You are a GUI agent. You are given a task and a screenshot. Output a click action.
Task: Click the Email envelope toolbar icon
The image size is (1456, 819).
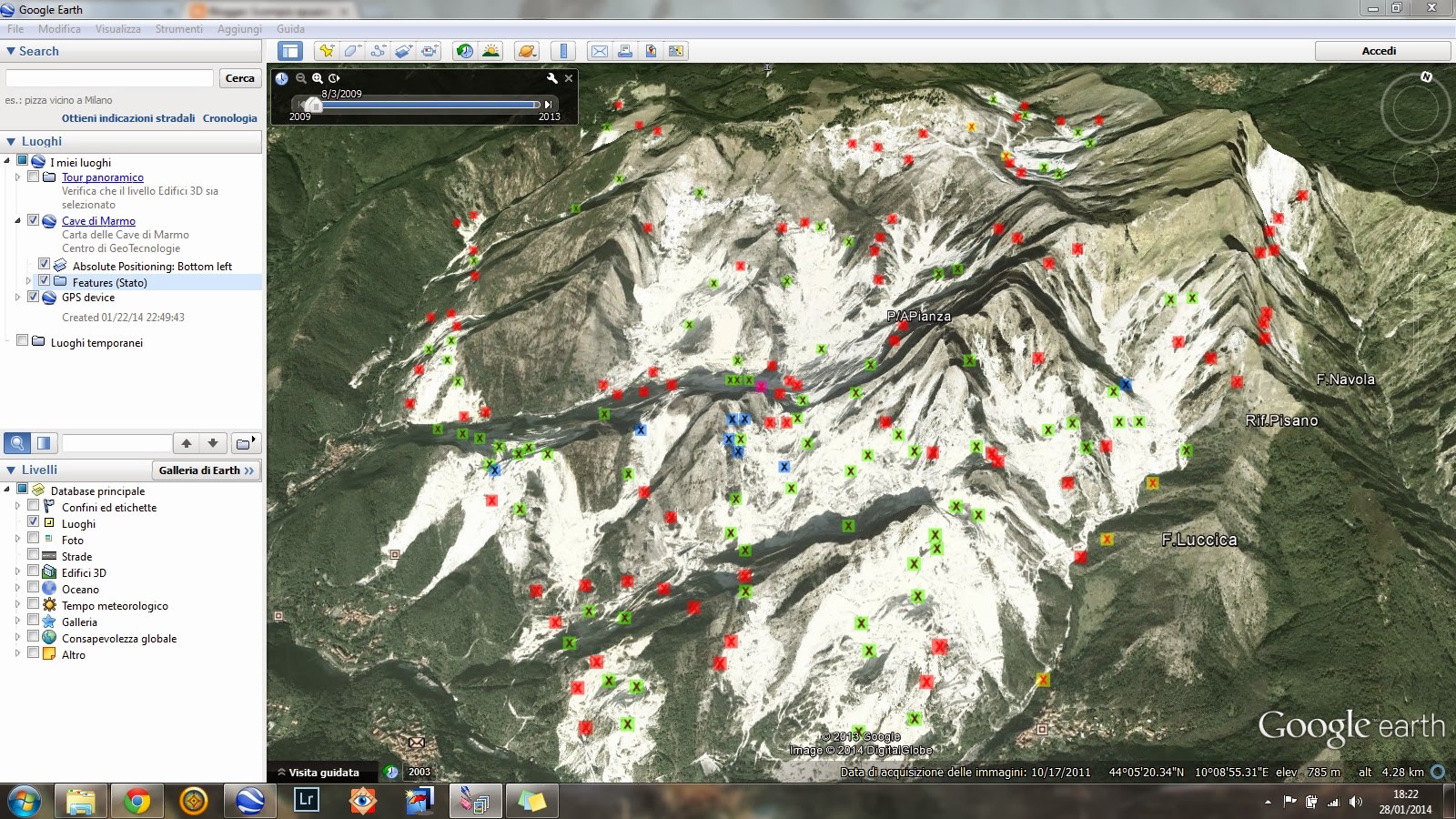coord(600,51)
